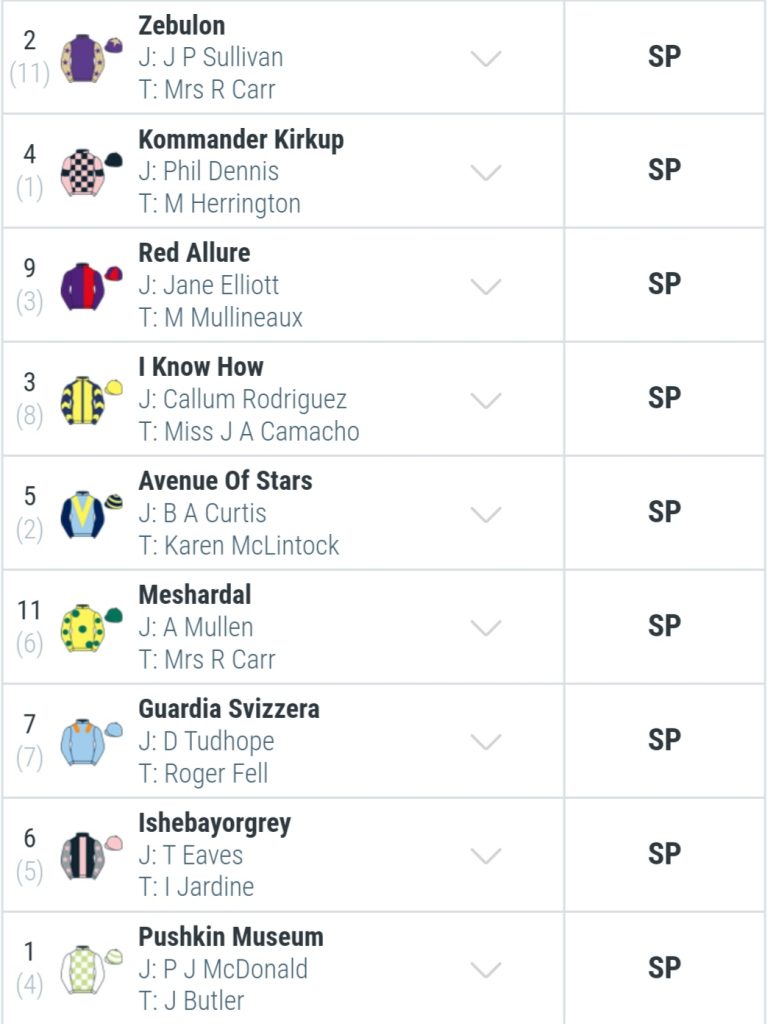Select SP odds for Guardia Svizzera

pos(665,741)
